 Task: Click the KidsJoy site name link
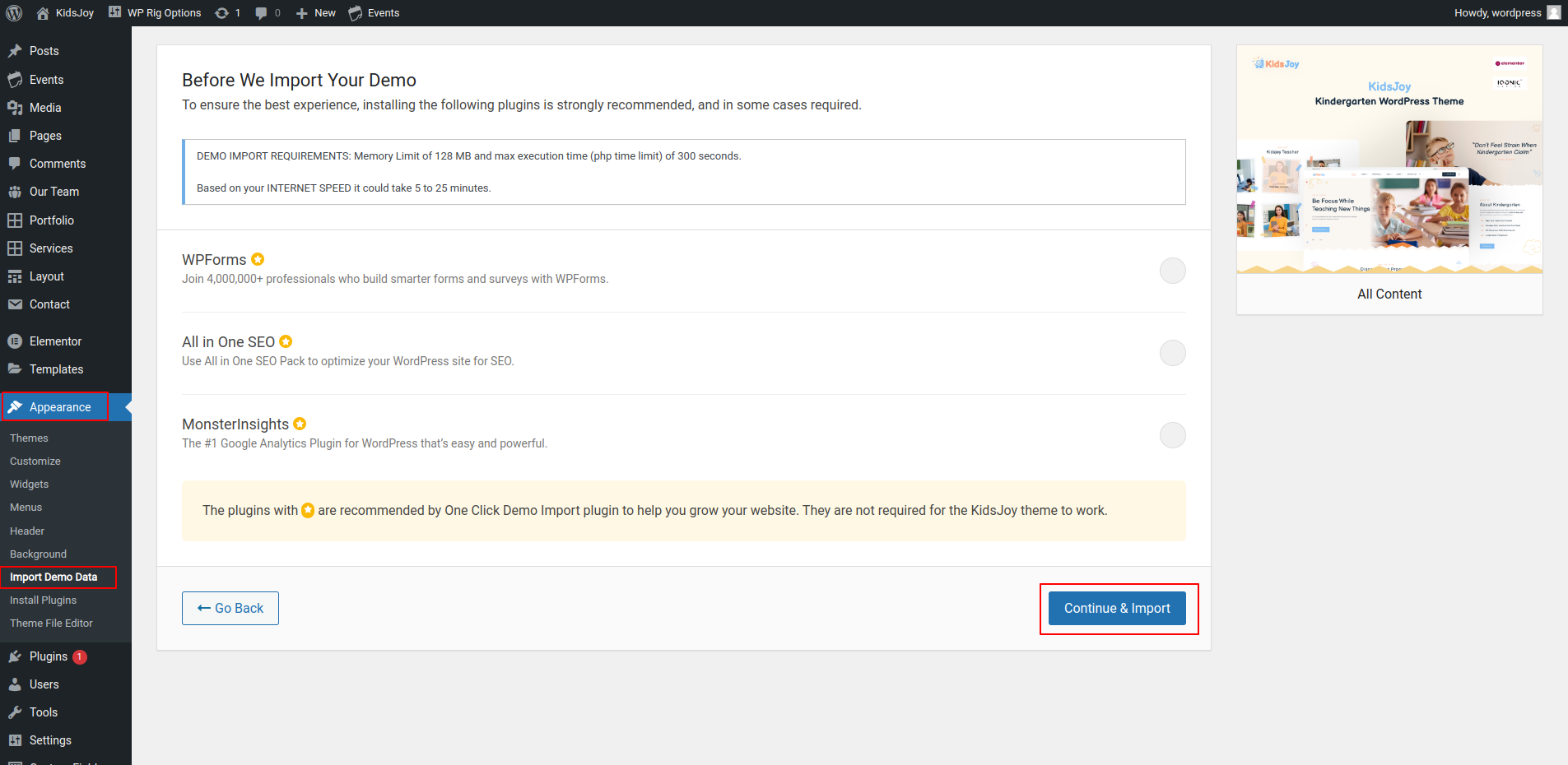point(75,13)
